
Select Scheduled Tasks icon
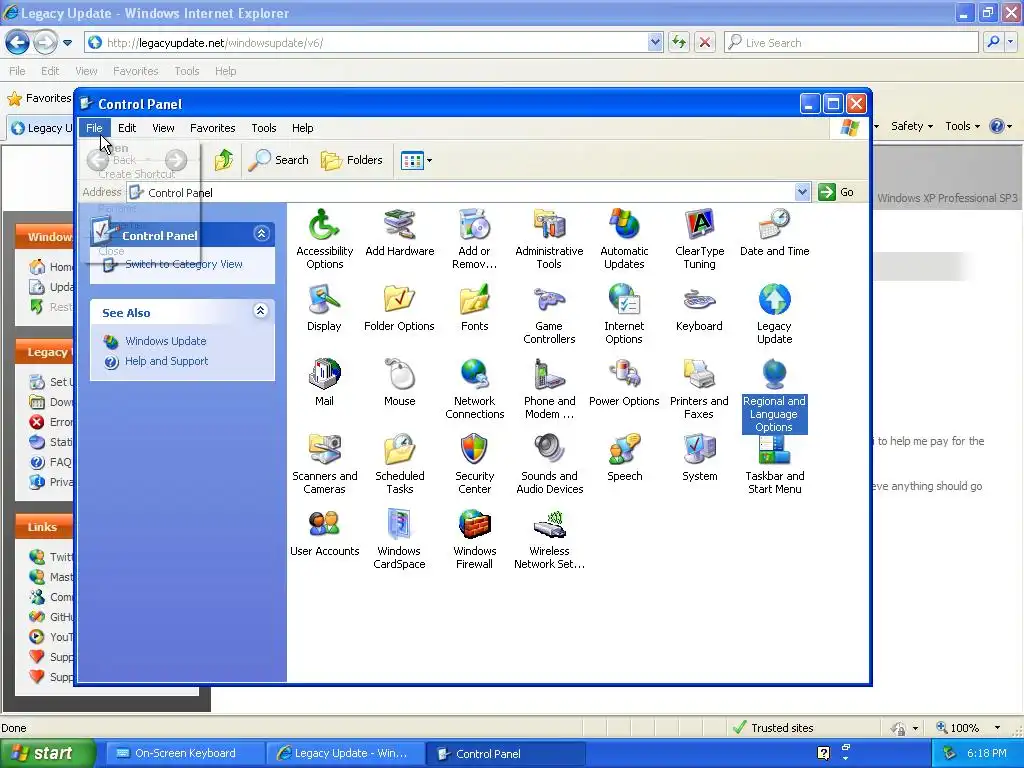click(x=399, y=464)
